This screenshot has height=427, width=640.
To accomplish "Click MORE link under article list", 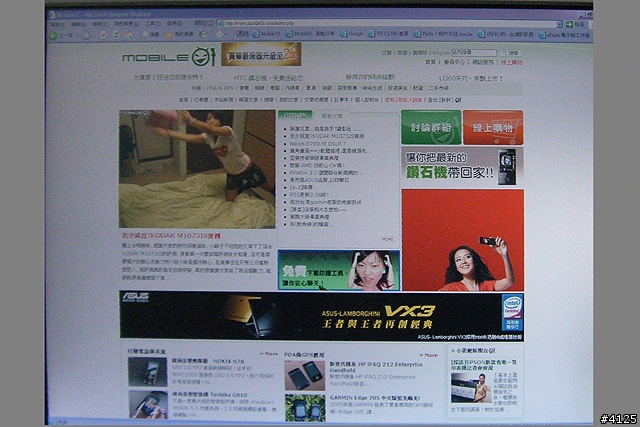I will [387, 239].
